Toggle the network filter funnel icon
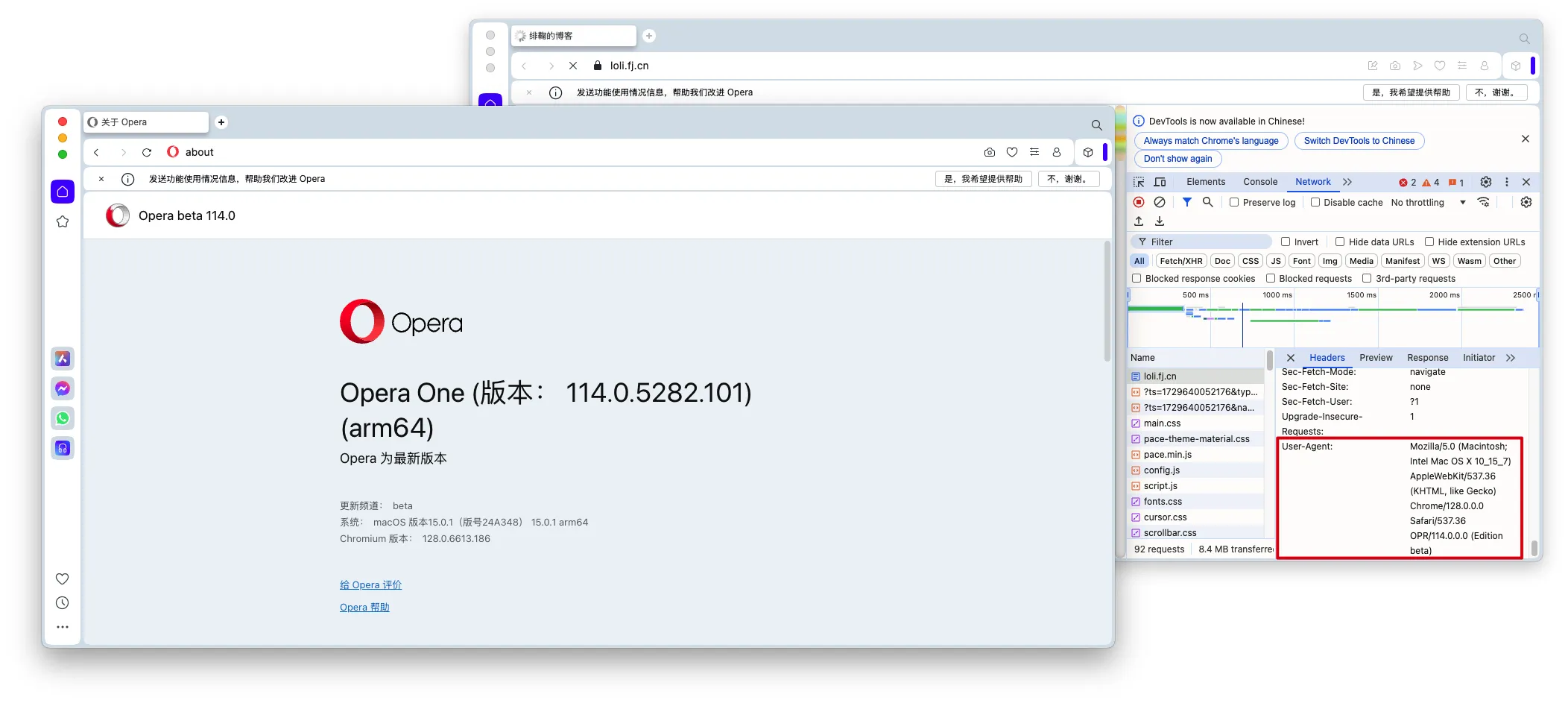 (x=1187, y=202)
